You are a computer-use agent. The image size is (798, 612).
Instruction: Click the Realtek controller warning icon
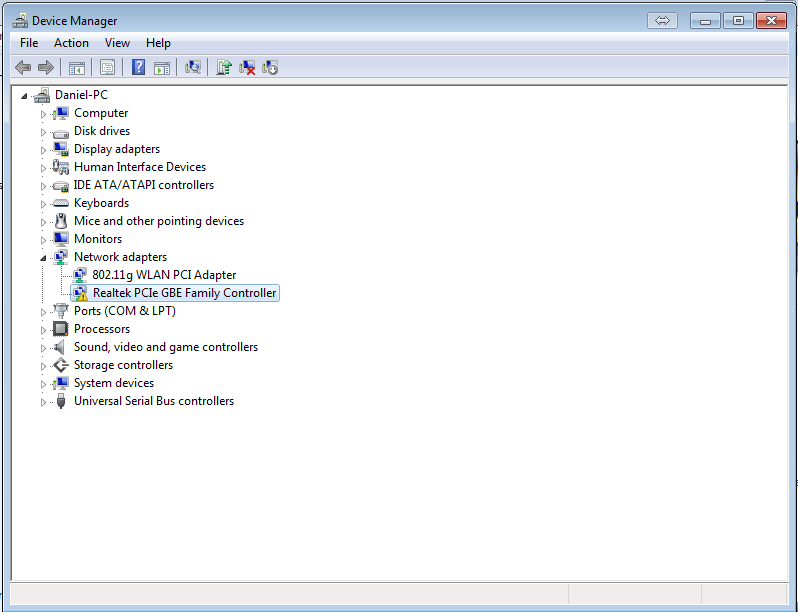[80, 293]
